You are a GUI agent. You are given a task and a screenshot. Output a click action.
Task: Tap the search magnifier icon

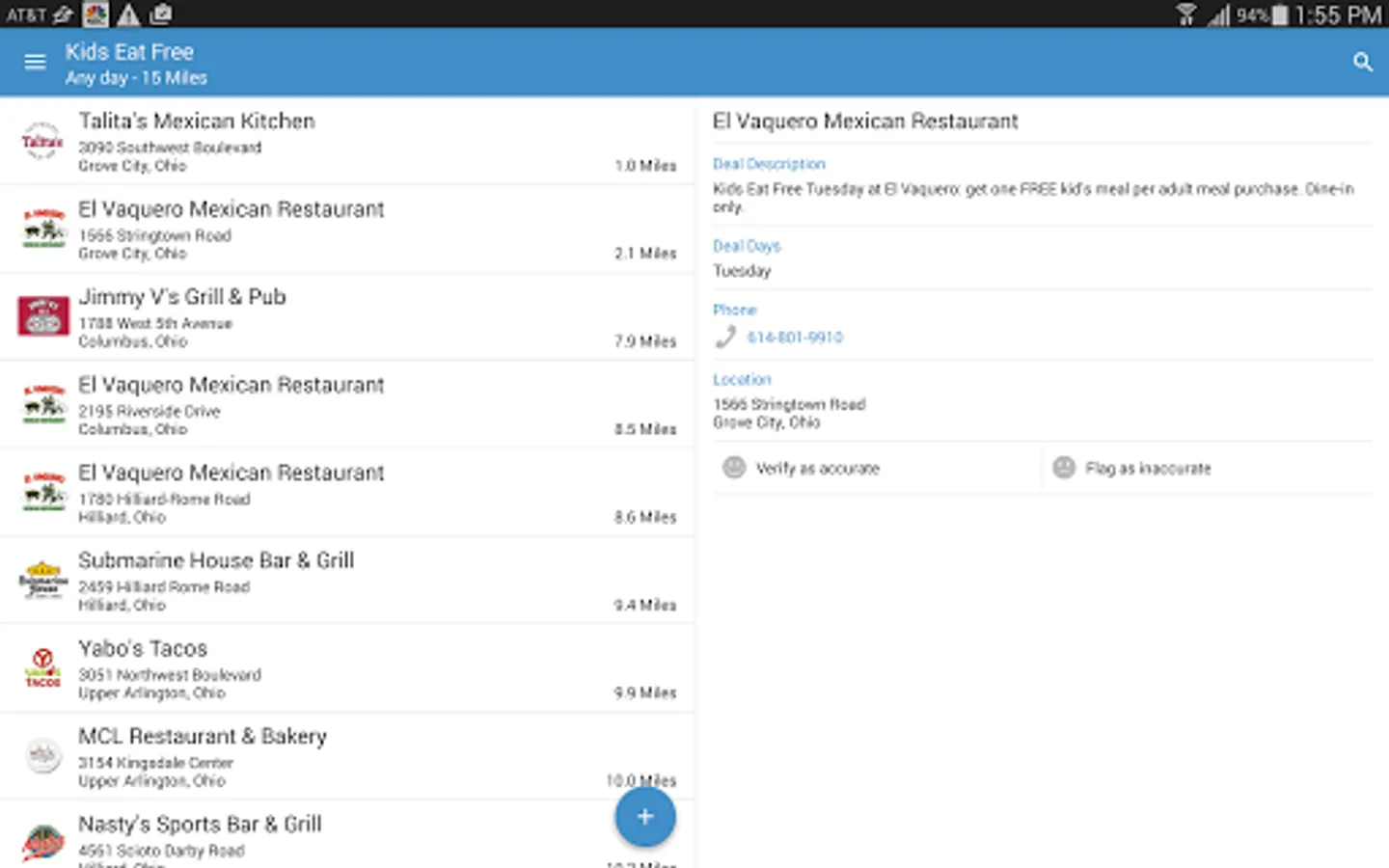click(1362, 62)
